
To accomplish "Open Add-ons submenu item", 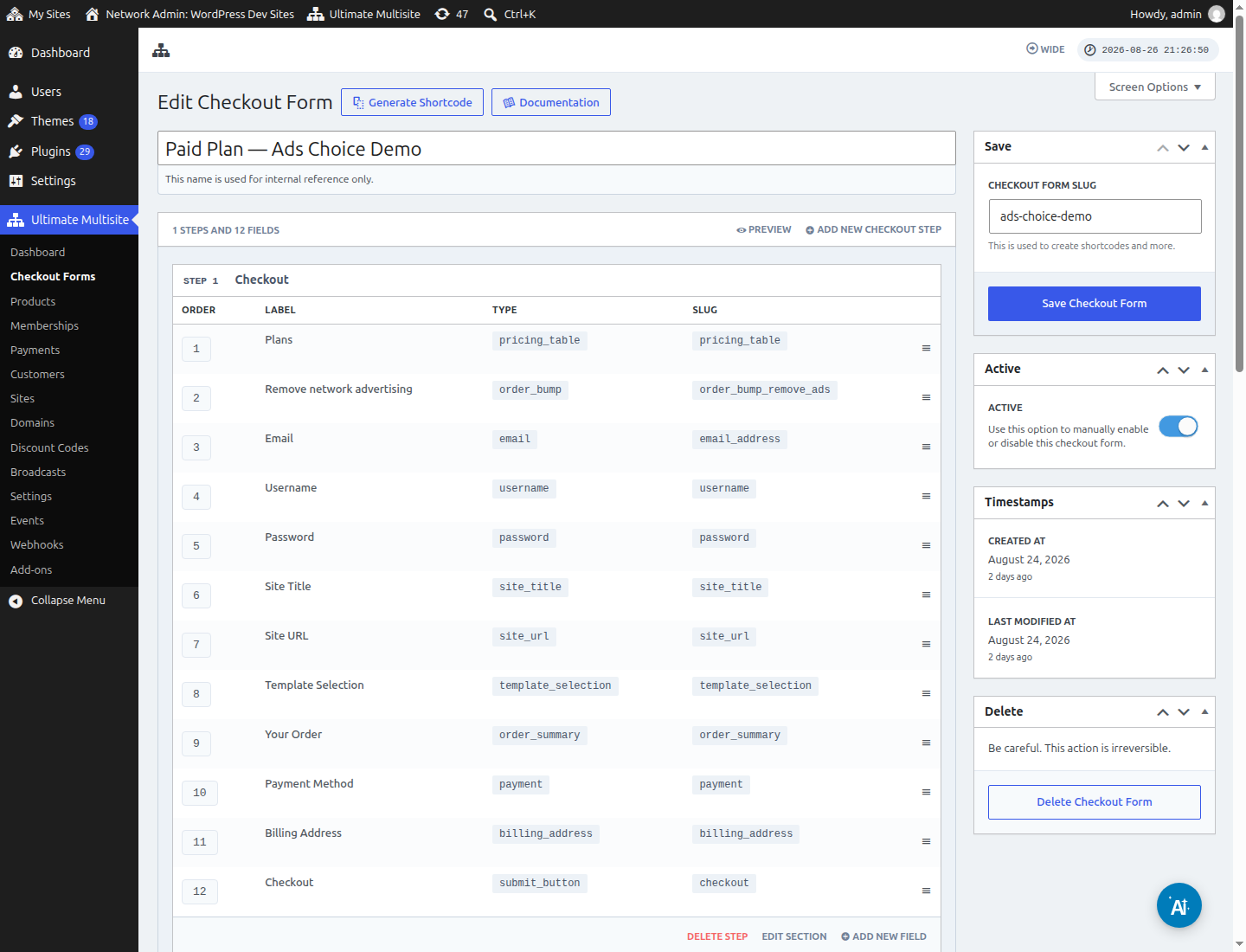I will coord(31,569).
